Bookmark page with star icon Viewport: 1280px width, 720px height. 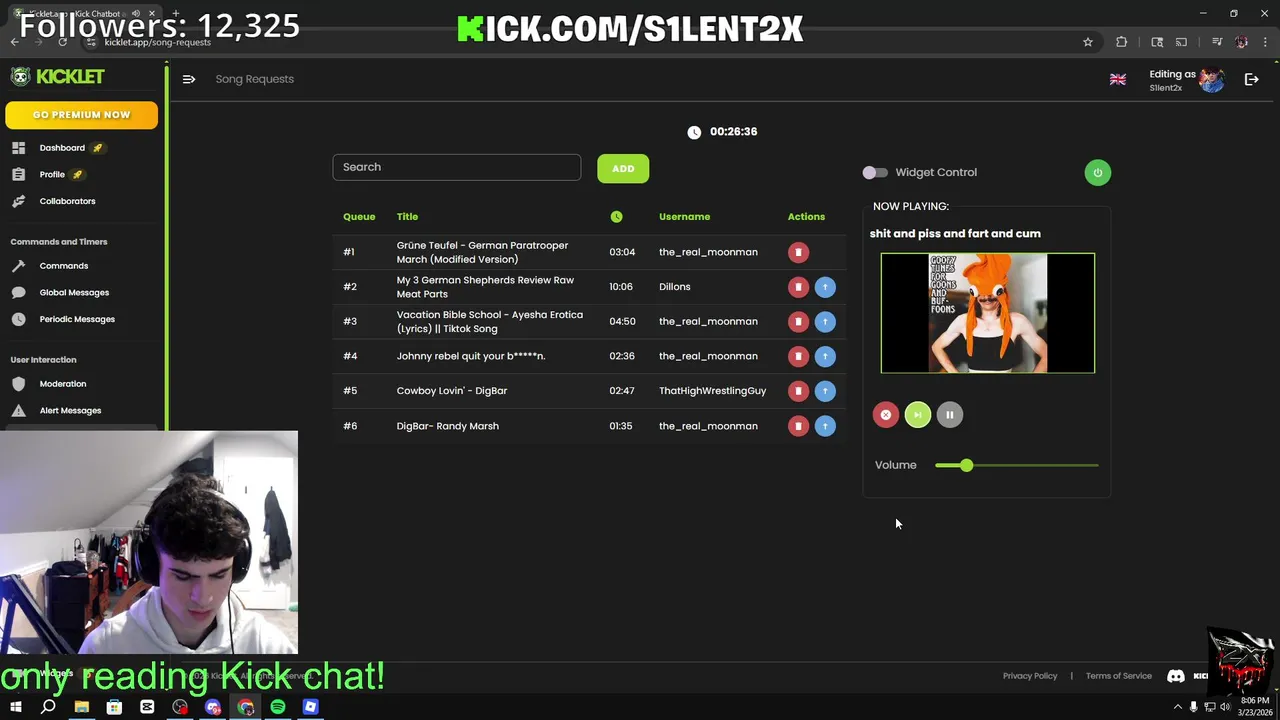pyautogui.click(x=1088, y=42)
